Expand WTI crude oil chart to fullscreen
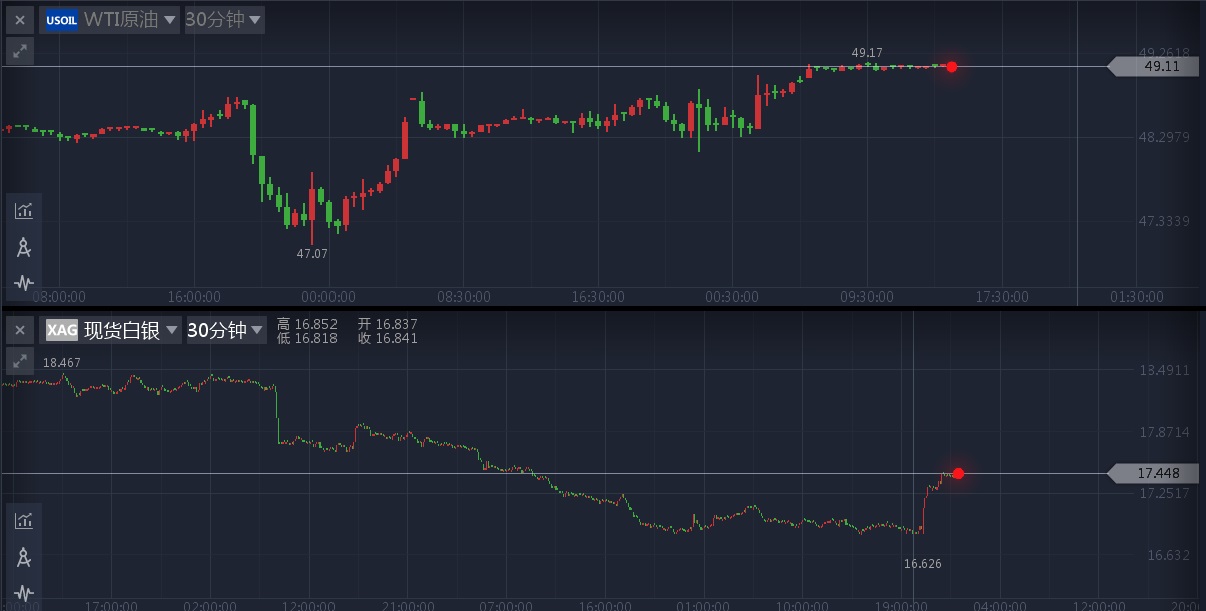The width and height of the screenshot is (1206, 611). coord(20,51)
